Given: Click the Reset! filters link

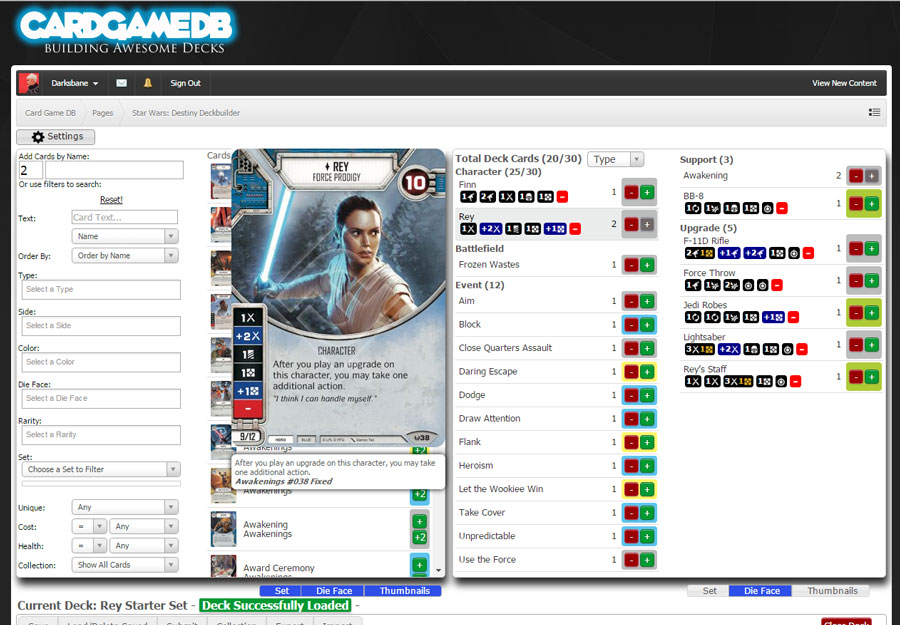Looking at the screenshot, I should coord(111,200).
